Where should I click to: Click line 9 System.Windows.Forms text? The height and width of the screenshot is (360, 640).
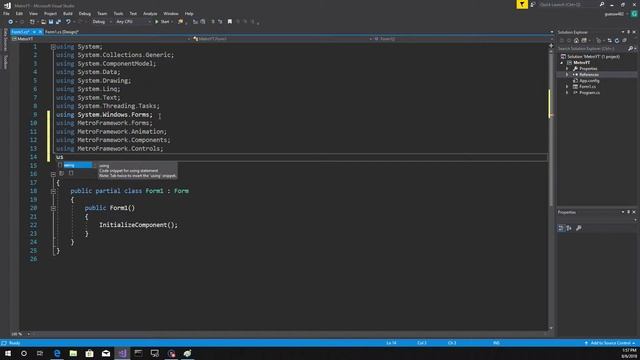115,115
